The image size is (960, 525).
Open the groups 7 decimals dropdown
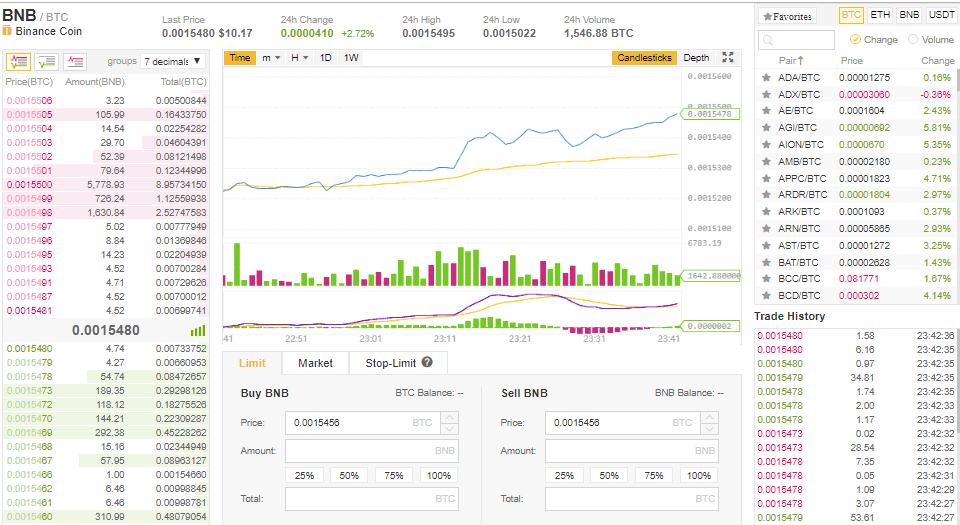click(173, 61)
